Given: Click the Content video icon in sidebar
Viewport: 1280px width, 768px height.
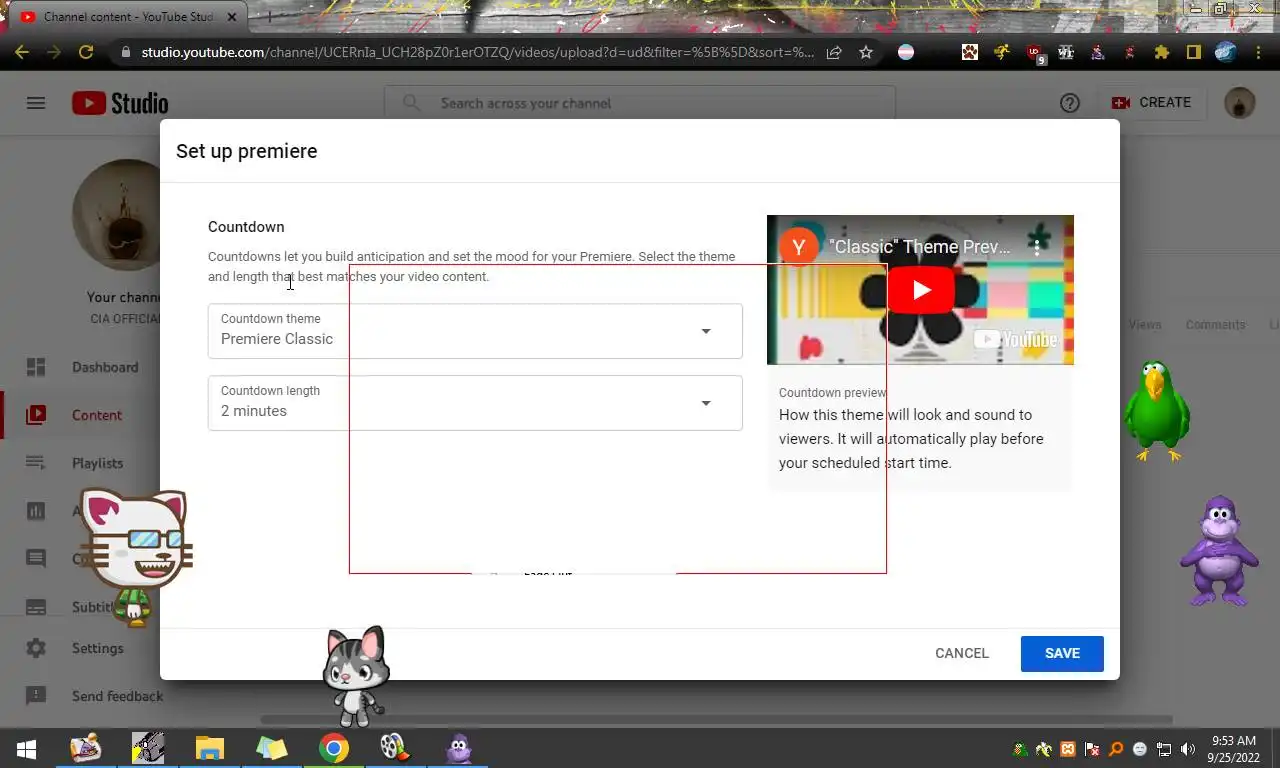Looking at the screenshot, I should point(36,415).
